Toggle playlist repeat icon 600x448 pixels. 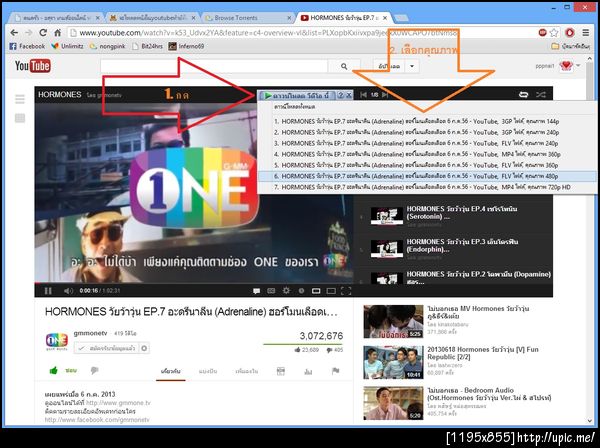click(x=523, y=94)
